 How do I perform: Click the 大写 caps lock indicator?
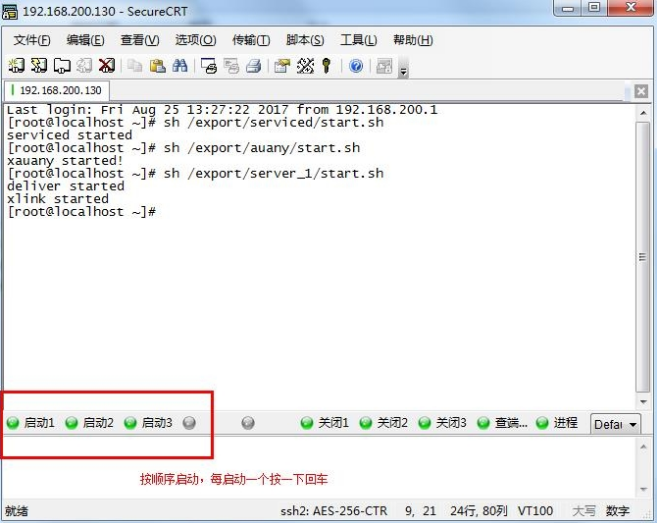(584, 511)
